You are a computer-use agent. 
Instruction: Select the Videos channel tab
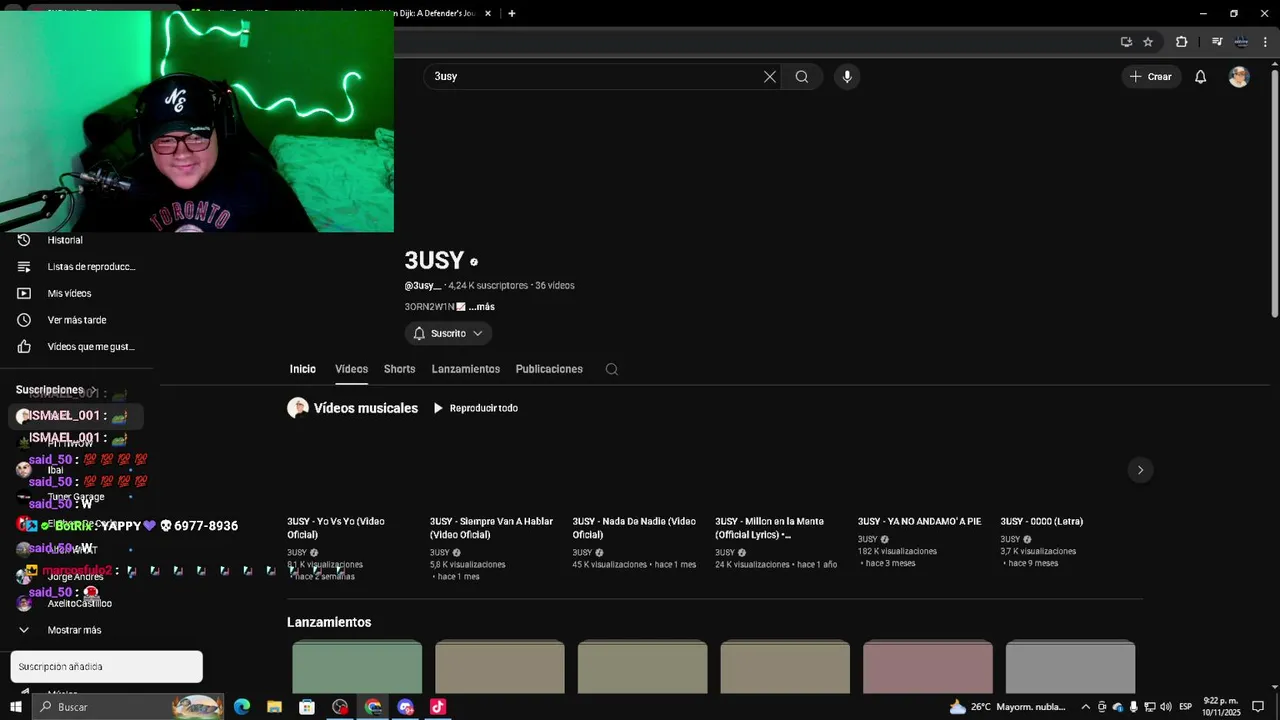click(x=351, y=369)
